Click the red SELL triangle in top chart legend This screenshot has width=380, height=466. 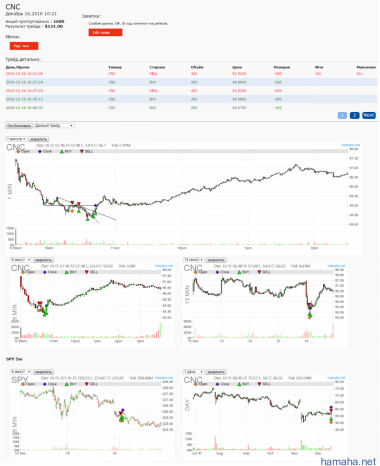(82, 152)
